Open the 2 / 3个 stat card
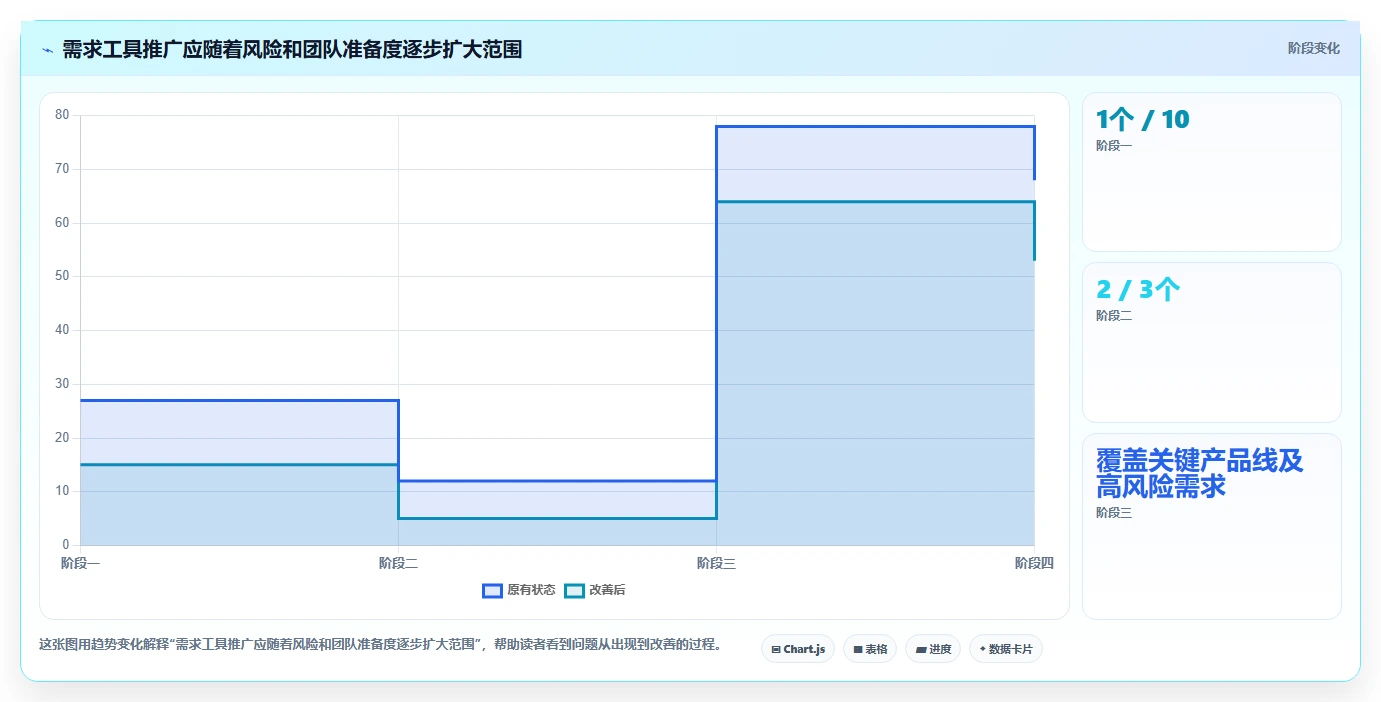Image resolution: width=1381 pixels, height=702 pixels. pyautogui.click(x=1212, y=342)
